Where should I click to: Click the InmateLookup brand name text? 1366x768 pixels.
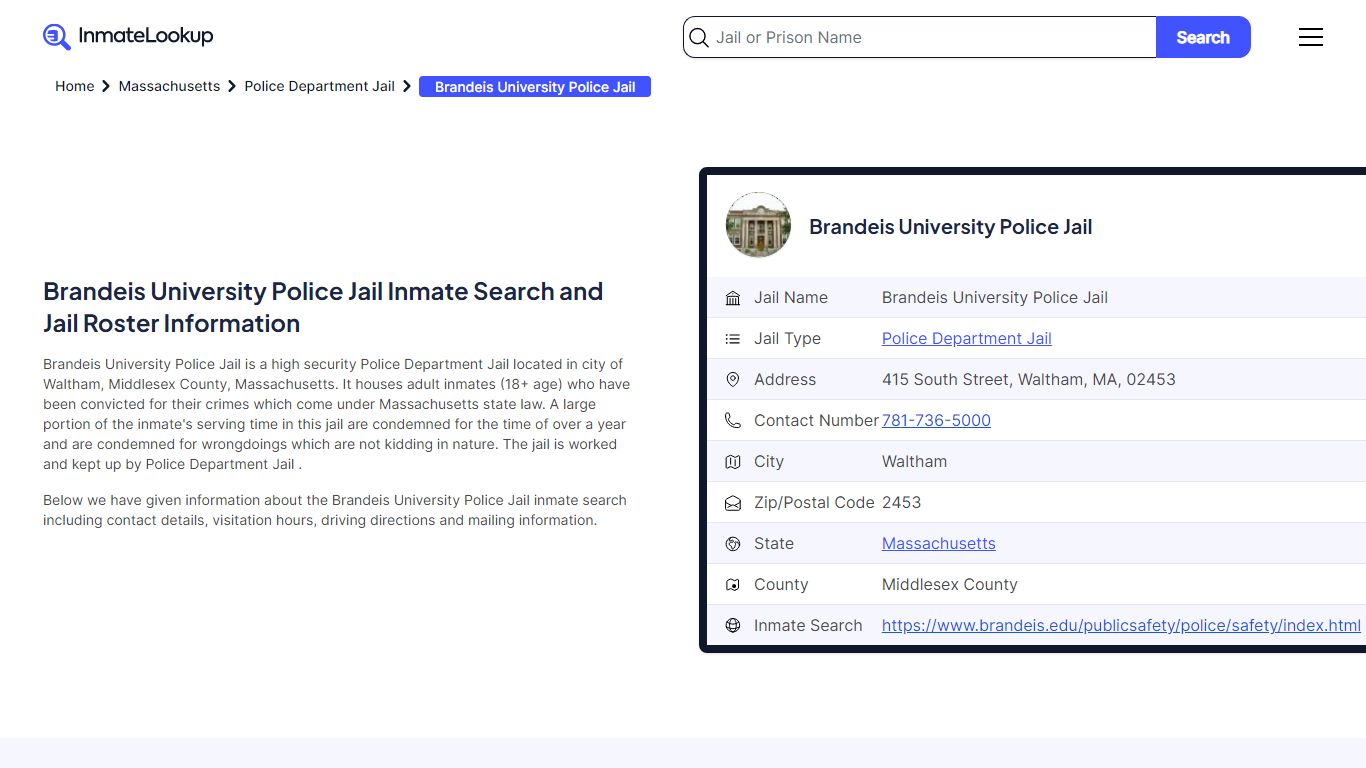[x=146, y=36]
